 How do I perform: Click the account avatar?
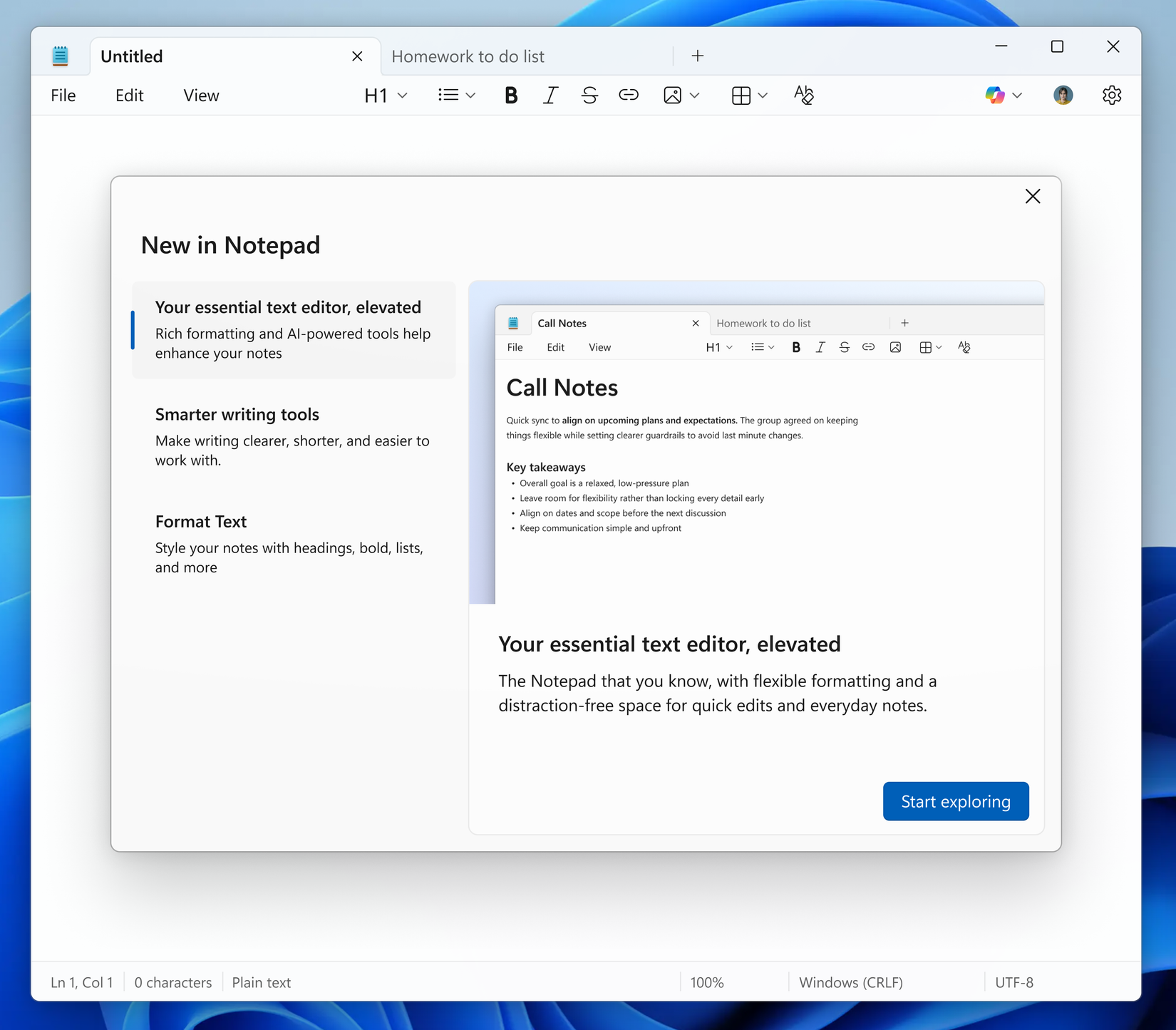pos(1062,95)
